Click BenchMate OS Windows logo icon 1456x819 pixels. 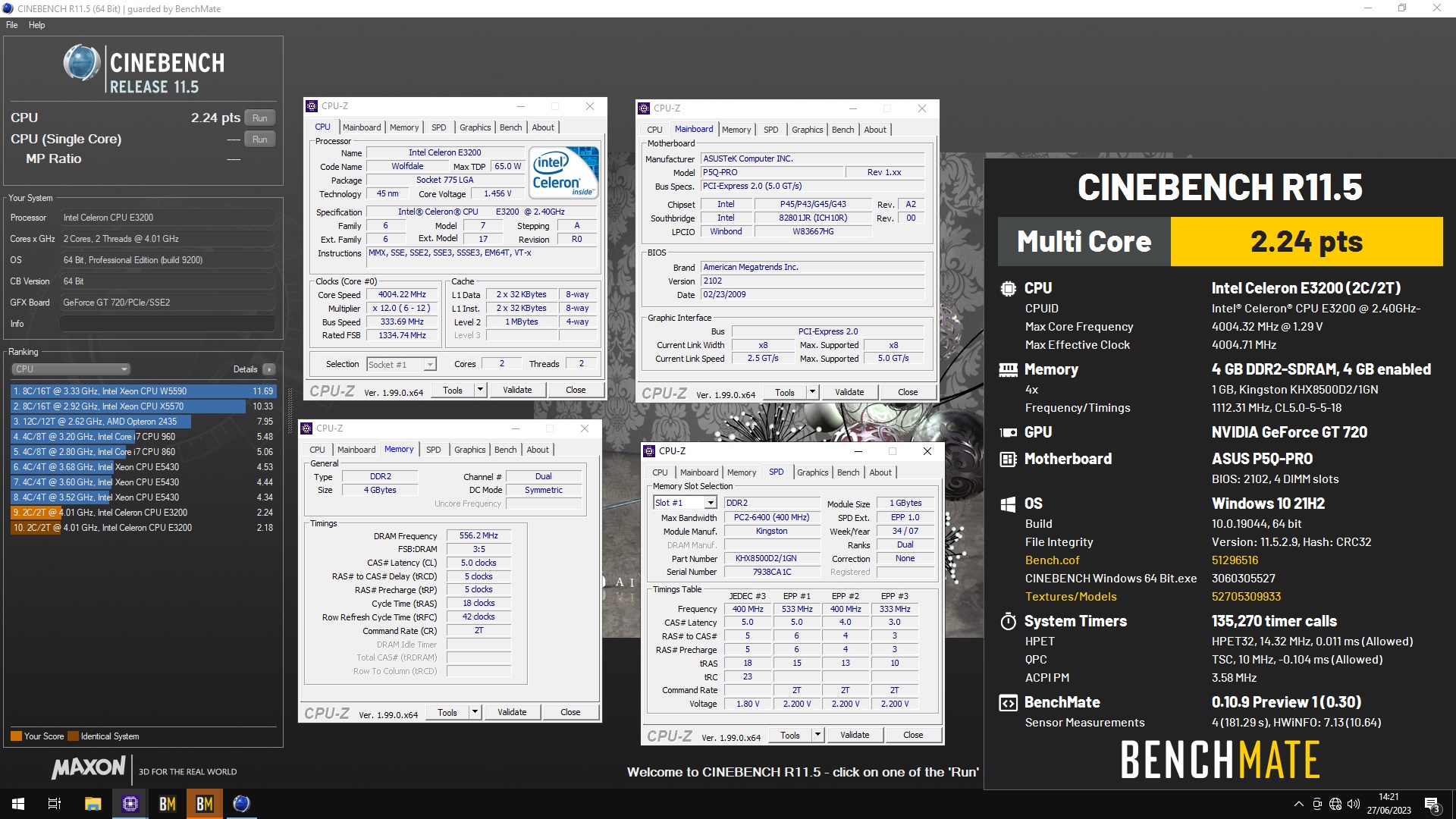[1008, 504]
